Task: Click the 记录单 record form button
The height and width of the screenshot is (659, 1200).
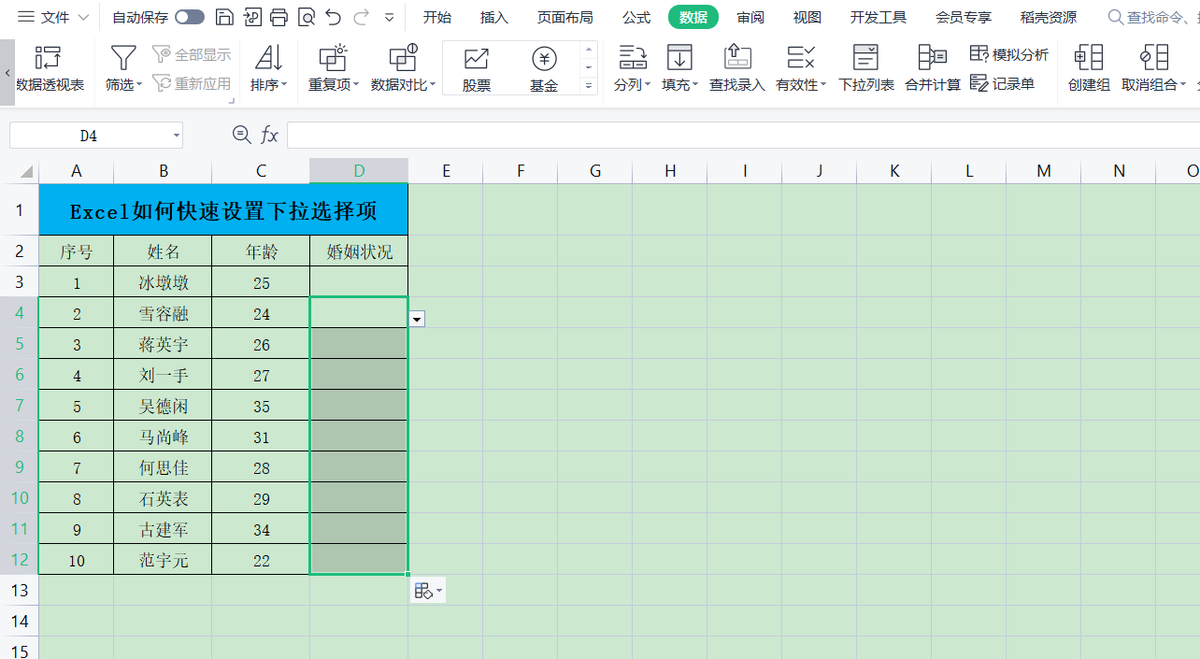Action: point(1002,84)
